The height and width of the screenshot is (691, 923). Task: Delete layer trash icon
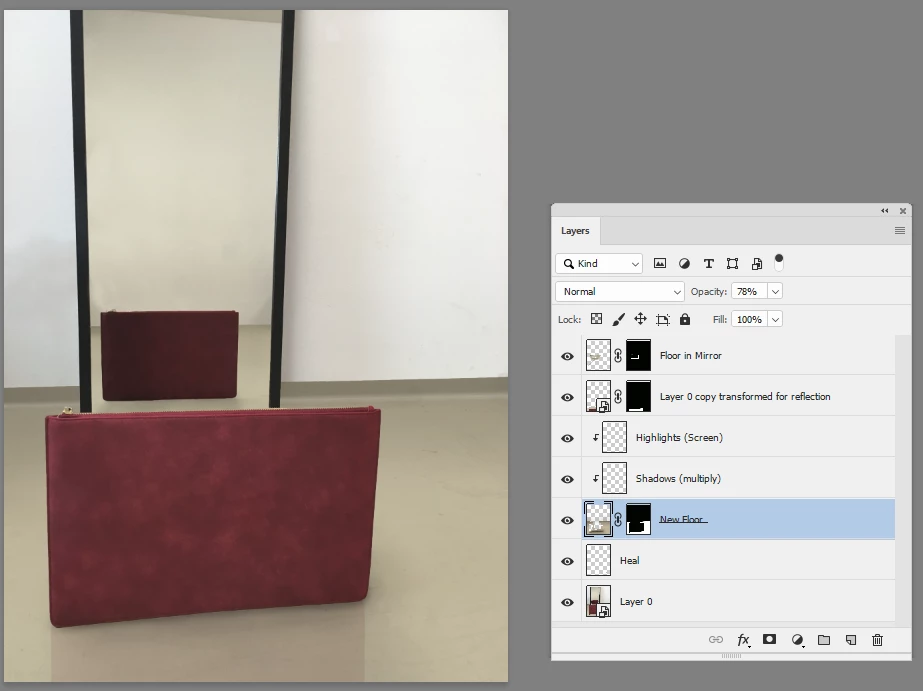click(877, 640)
